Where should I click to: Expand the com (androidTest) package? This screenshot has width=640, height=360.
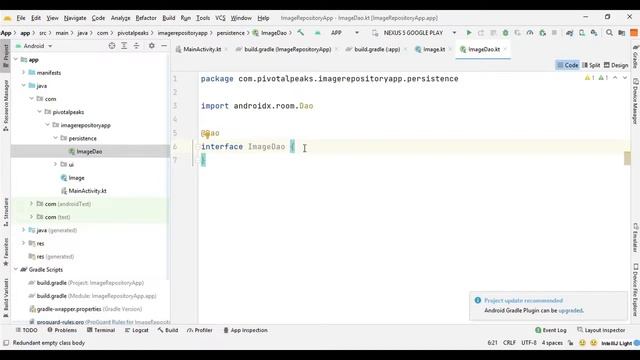[31, 204]
